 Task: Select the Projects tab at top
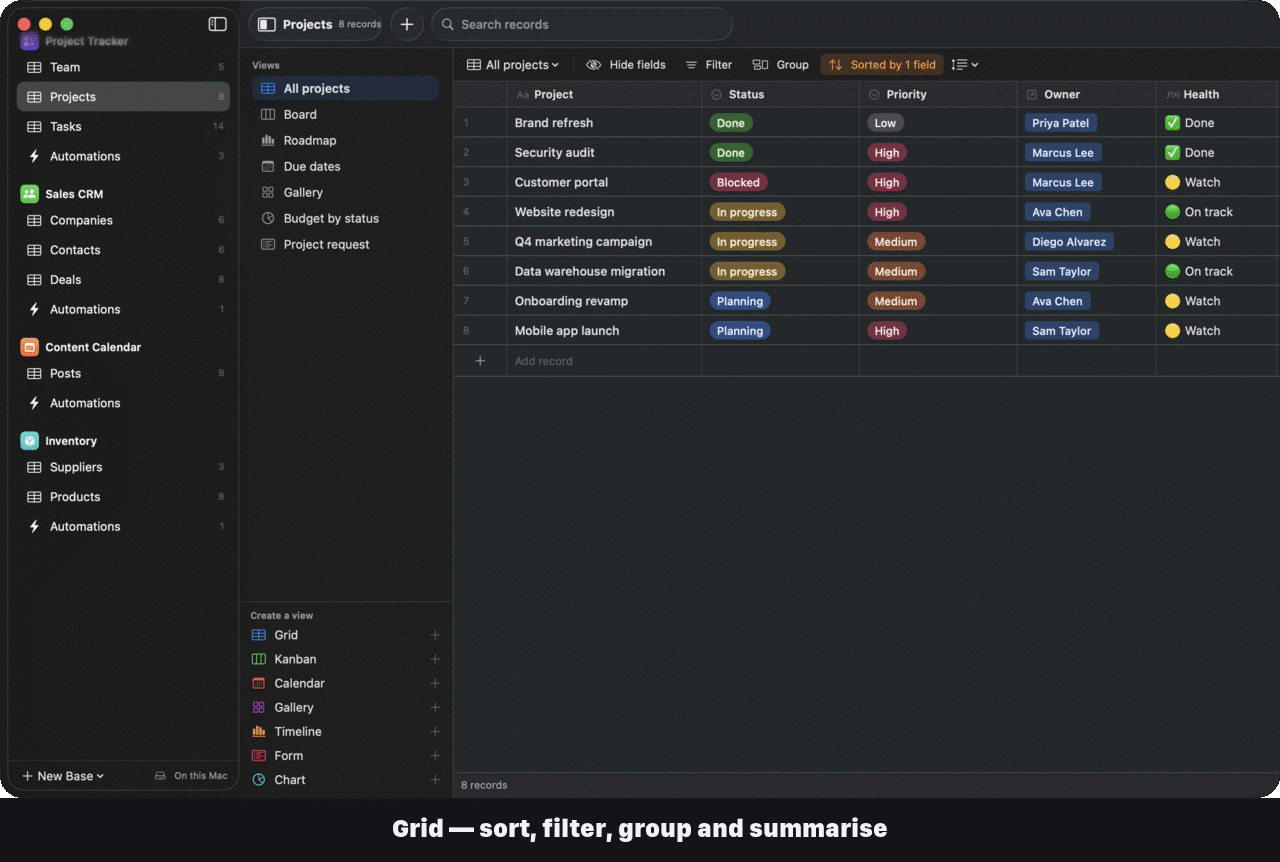pyautogui.click(x=315, y=24)
